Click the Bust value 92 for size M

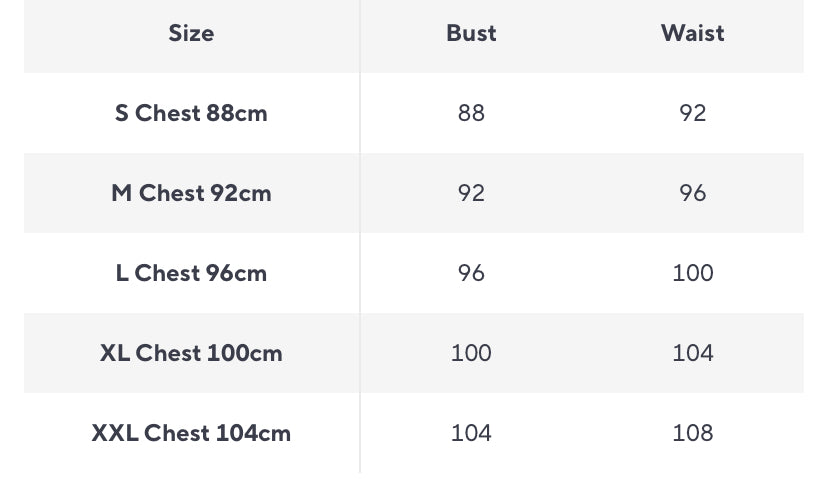471,193
